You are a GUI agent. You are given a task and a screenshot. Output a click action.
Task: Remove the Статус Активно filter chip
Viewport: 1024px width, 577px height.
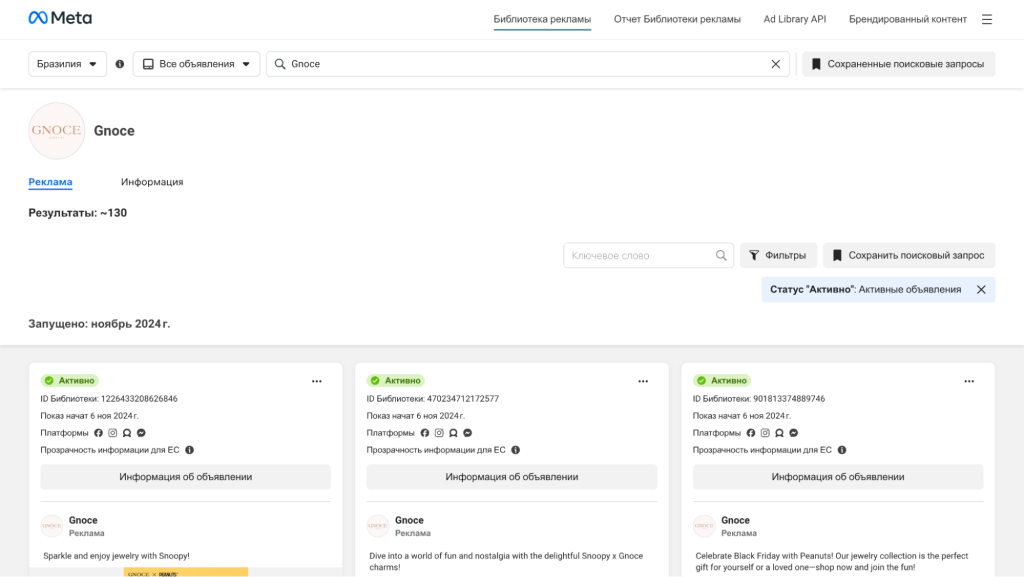981,290
